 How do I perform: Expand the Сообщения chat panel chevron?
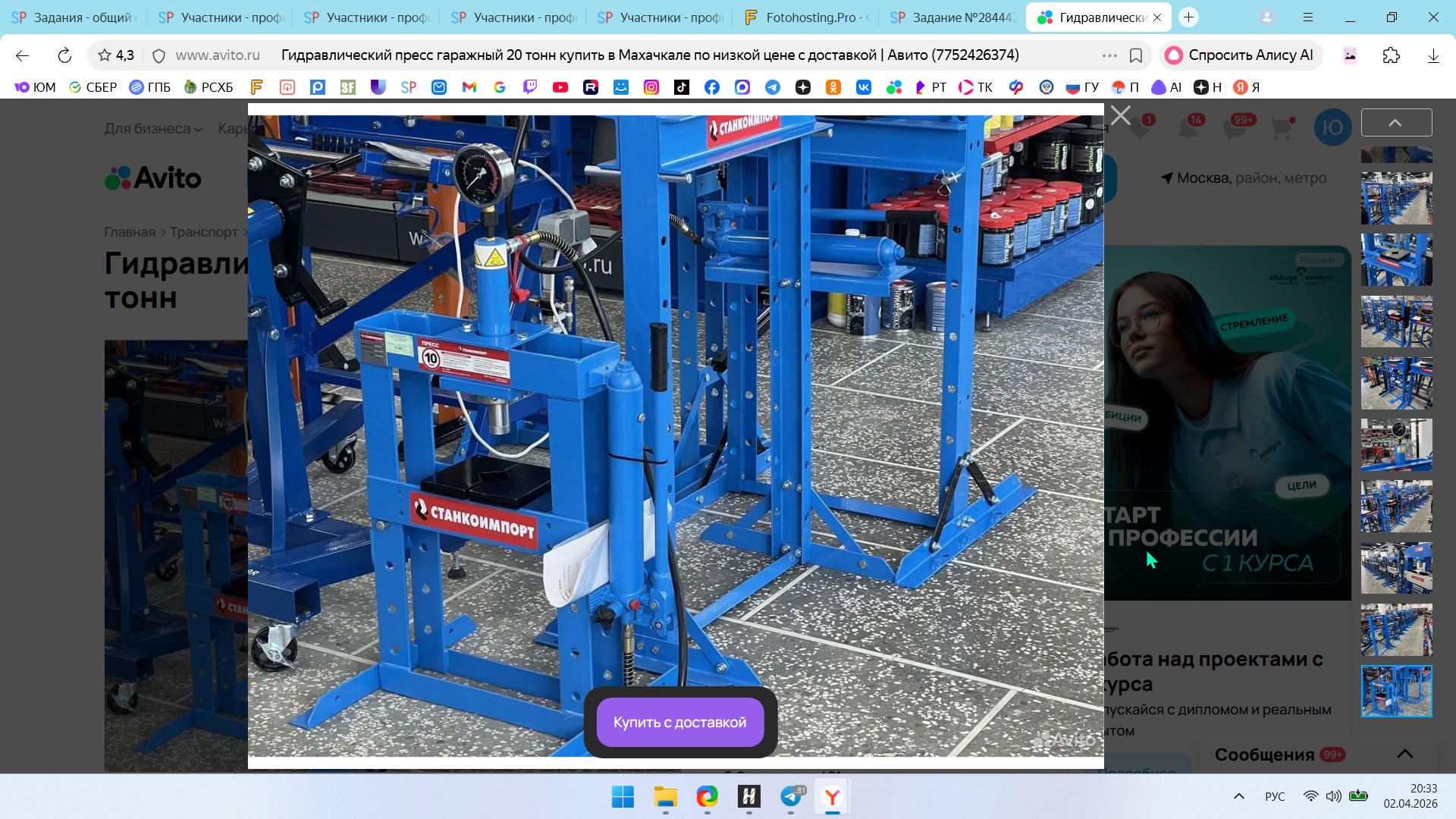[1404, 754]
